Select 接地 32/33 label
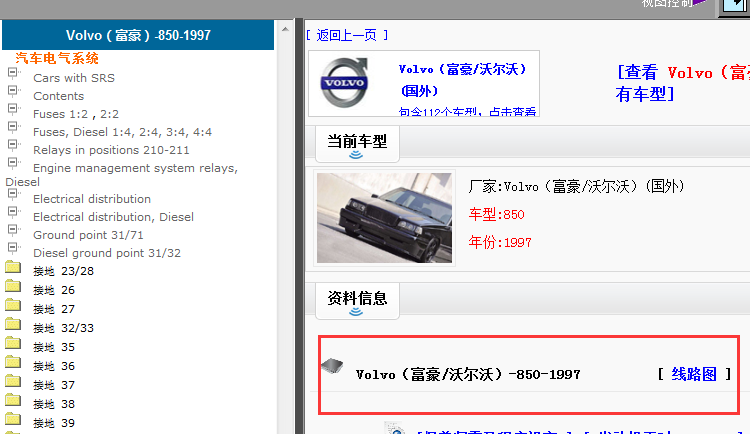This screenshot has width=750, height=434. pyautogui.click(x=63, y=328)
